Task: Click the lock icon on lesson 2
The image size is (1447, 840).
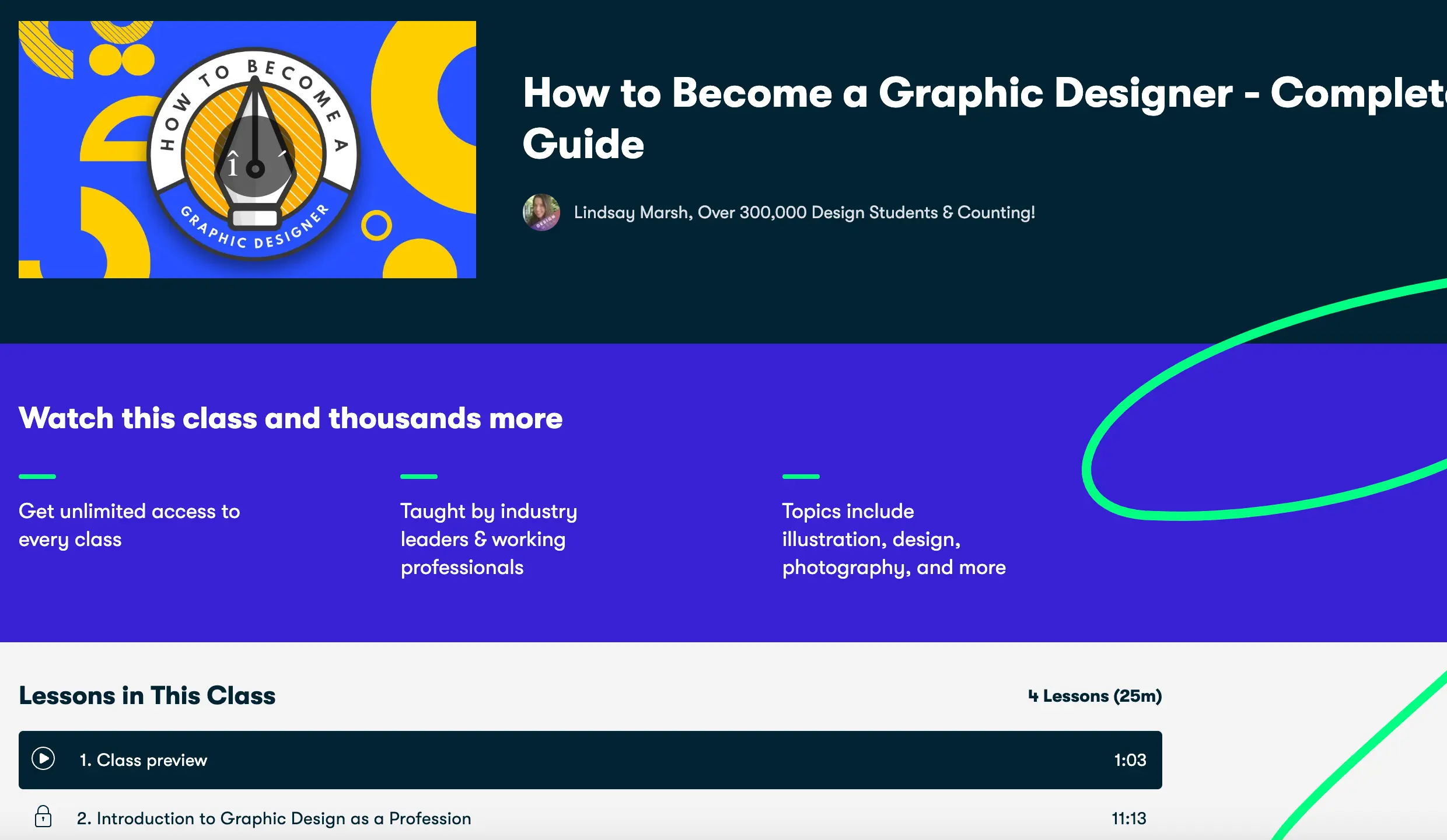Action: point(43,817)
